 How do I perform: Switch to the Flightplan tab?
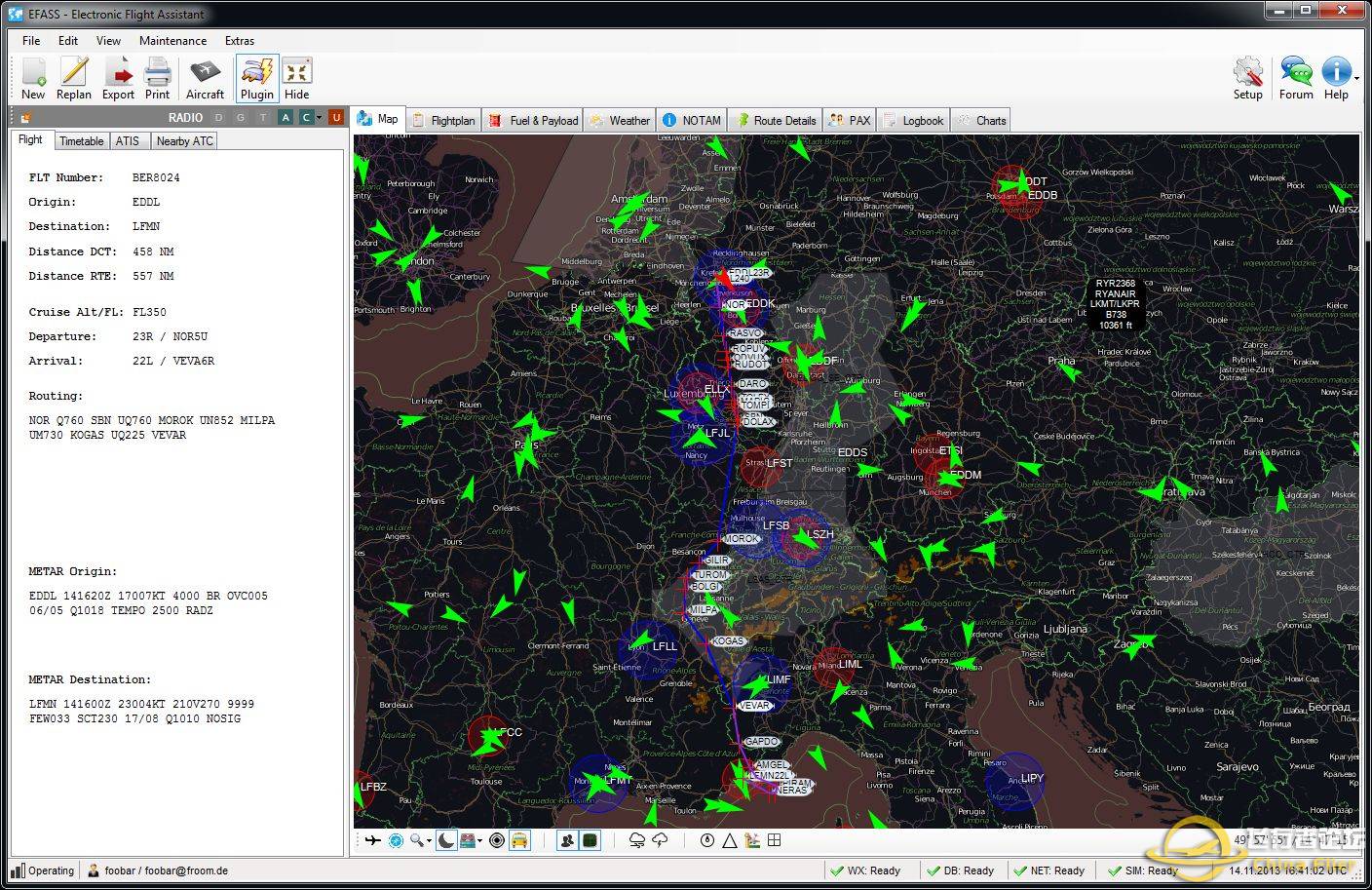tap(443, 121)
